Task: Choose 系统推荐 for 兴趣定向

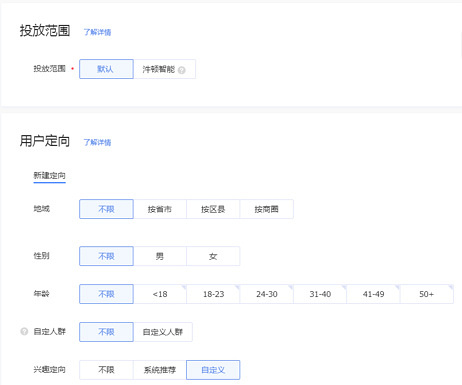Action: [160, 370]
